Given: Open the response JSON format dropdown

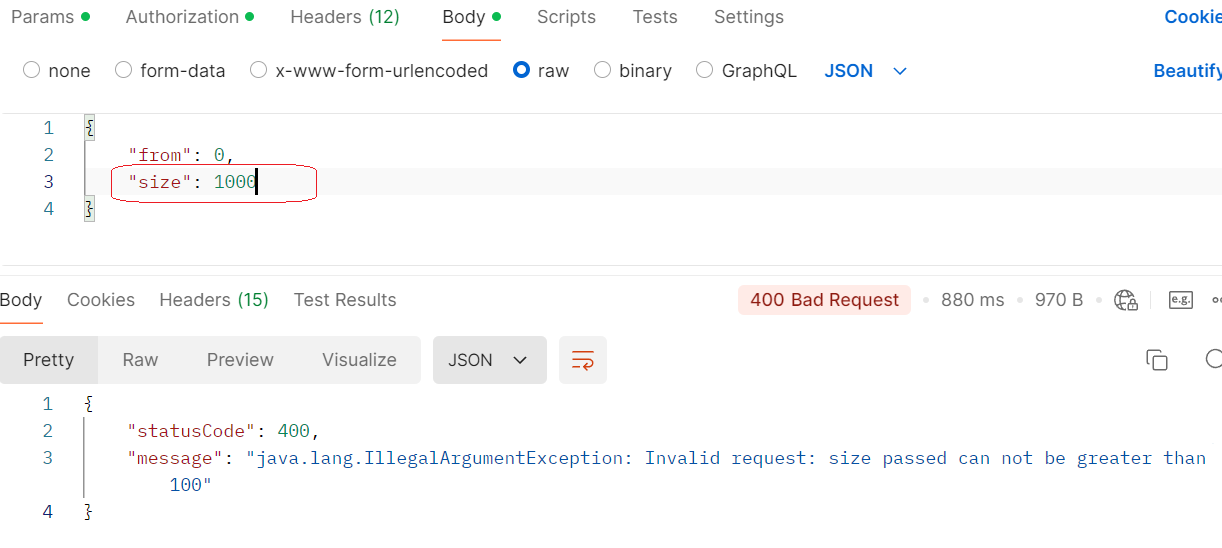Looking at the screenshot, I should pyautogui.click(x=490, y=360).
